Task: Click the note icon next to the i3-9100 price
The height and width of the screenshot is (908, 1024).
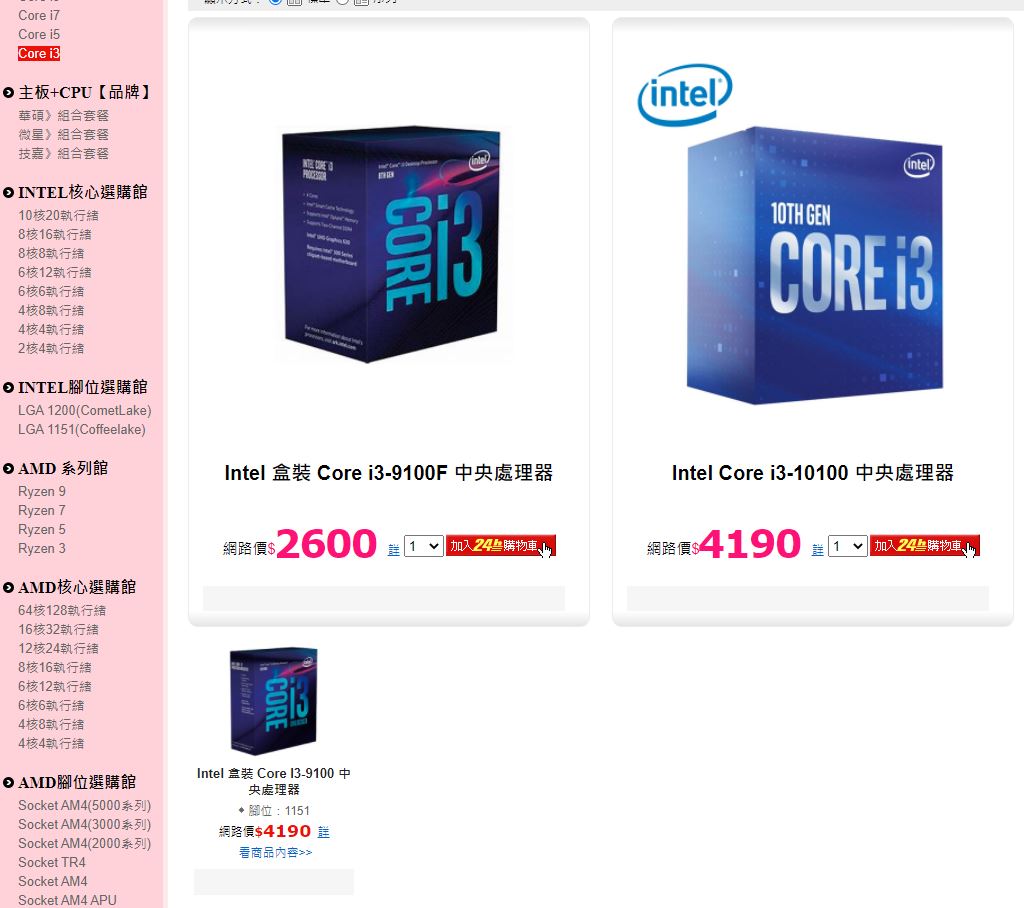Action: (x=324, y=832)
